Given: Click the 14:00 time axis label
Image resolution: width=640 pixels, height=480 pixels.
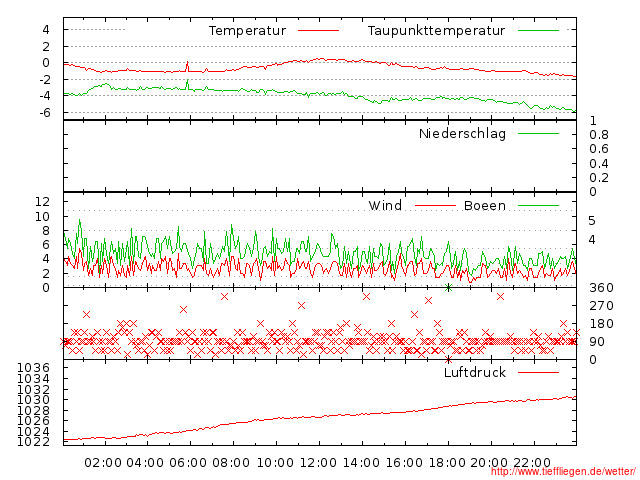Looking at the screenshot, I should [361, 463].
